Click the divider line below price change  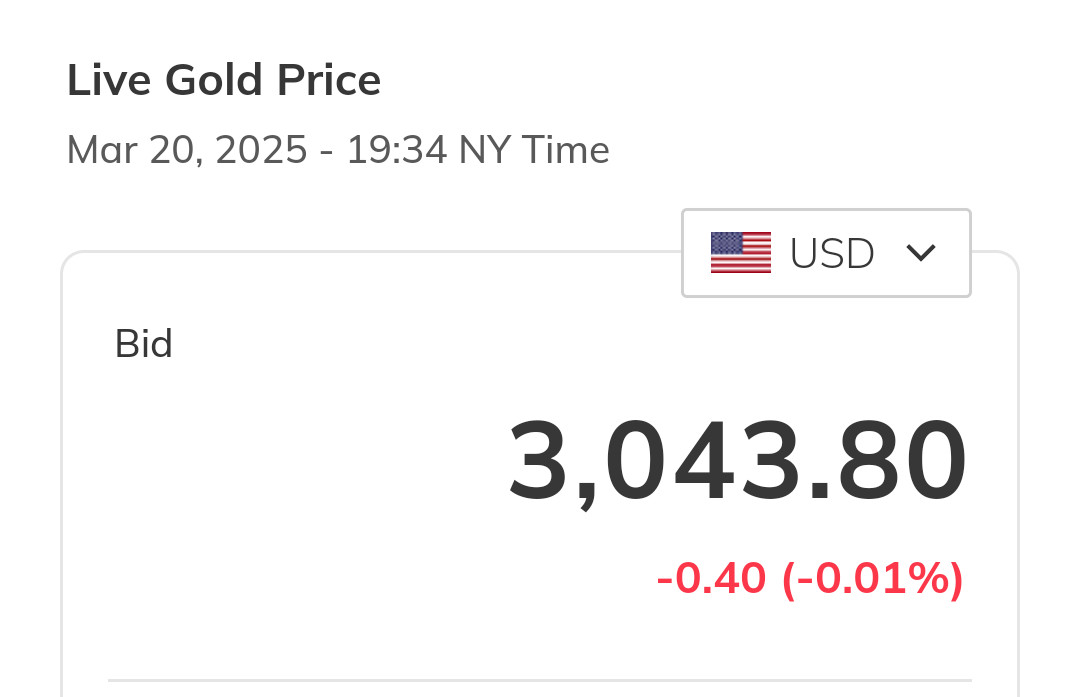pyautogui.click(x=540, y=680)
